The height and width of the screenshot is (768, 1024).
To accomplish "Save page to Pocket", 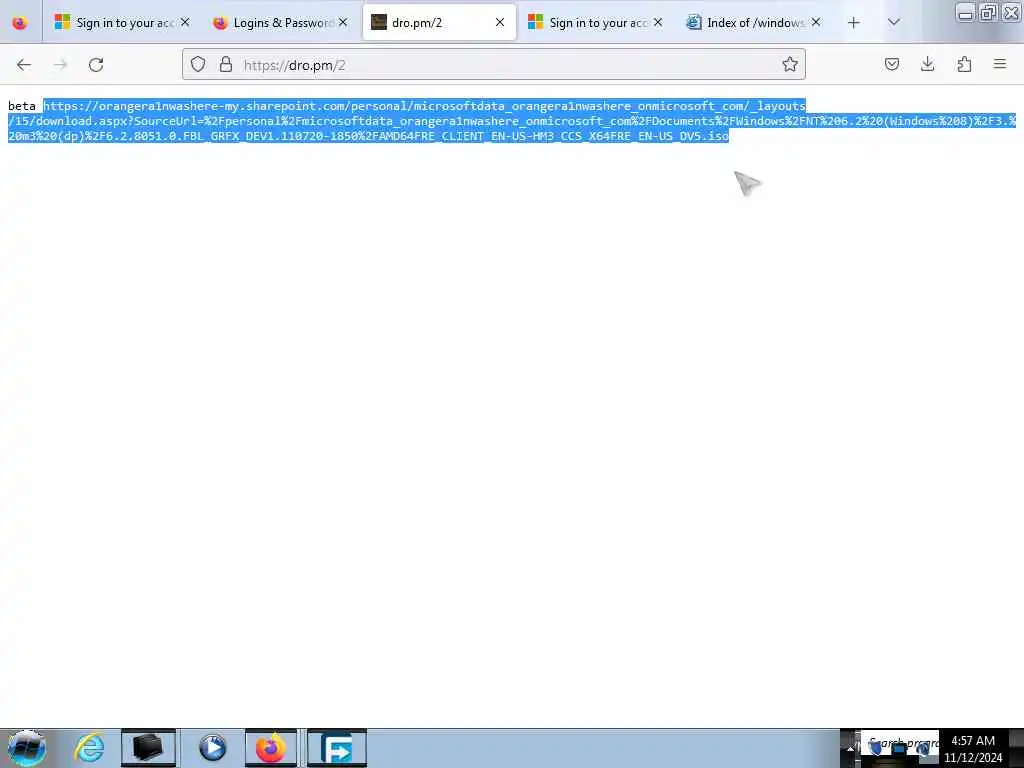I will 891,64.
